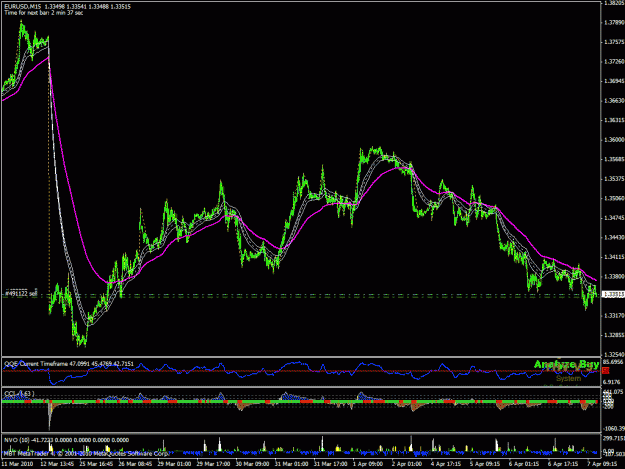The width and height of the screenshot is (625, 469).
Task: Click the '29 Mar 01:00' time axis label
Action: tap(175, 464)
